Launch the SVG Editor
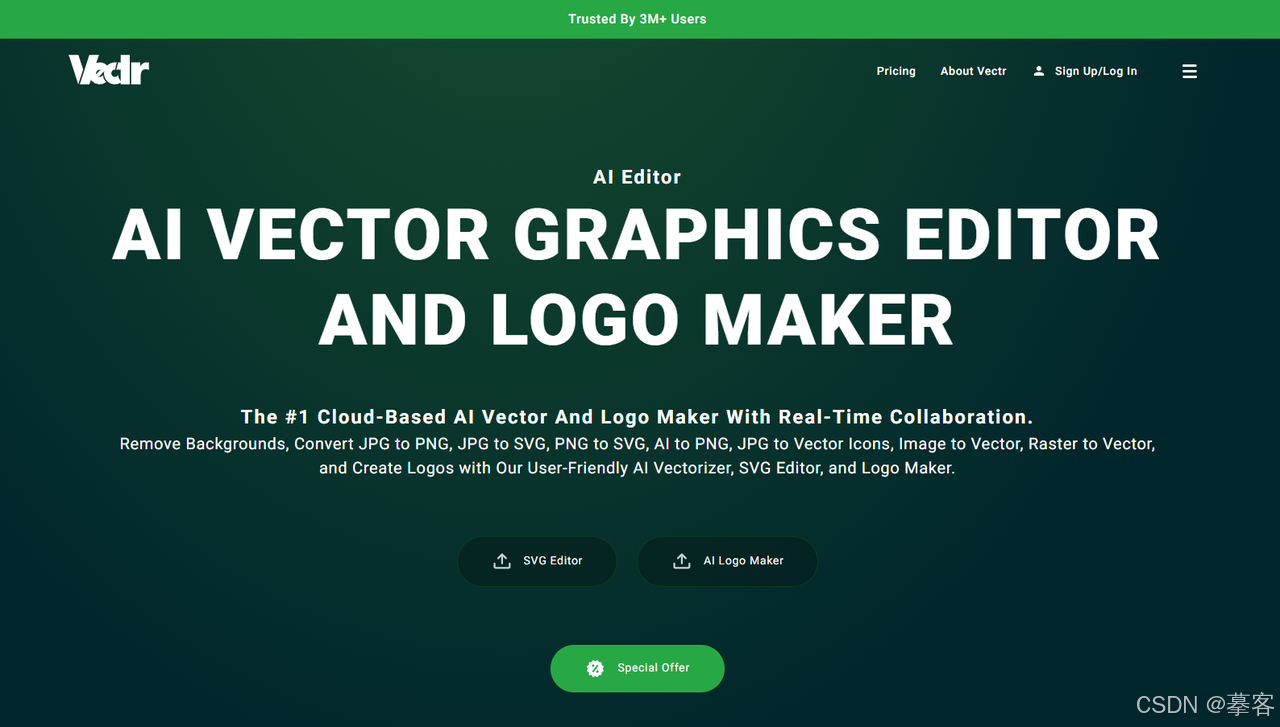 537,561
